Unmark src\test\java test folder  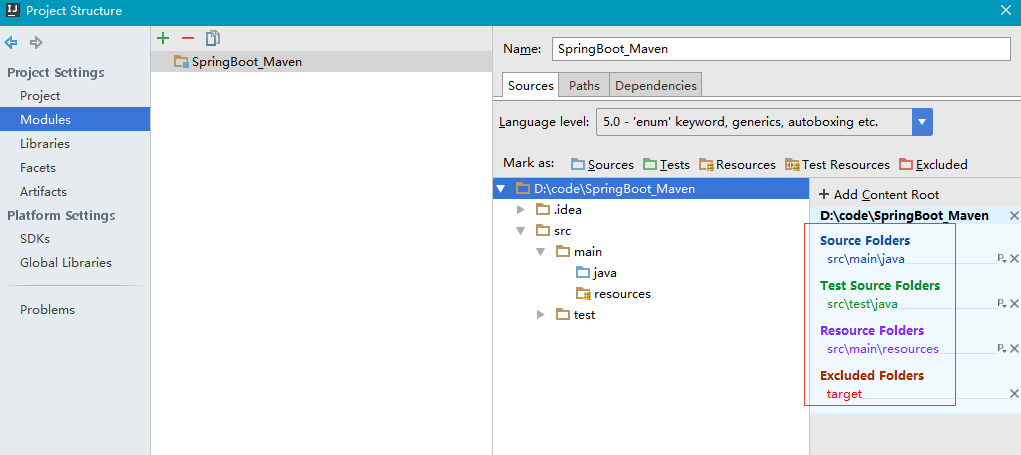[1014, 304]
